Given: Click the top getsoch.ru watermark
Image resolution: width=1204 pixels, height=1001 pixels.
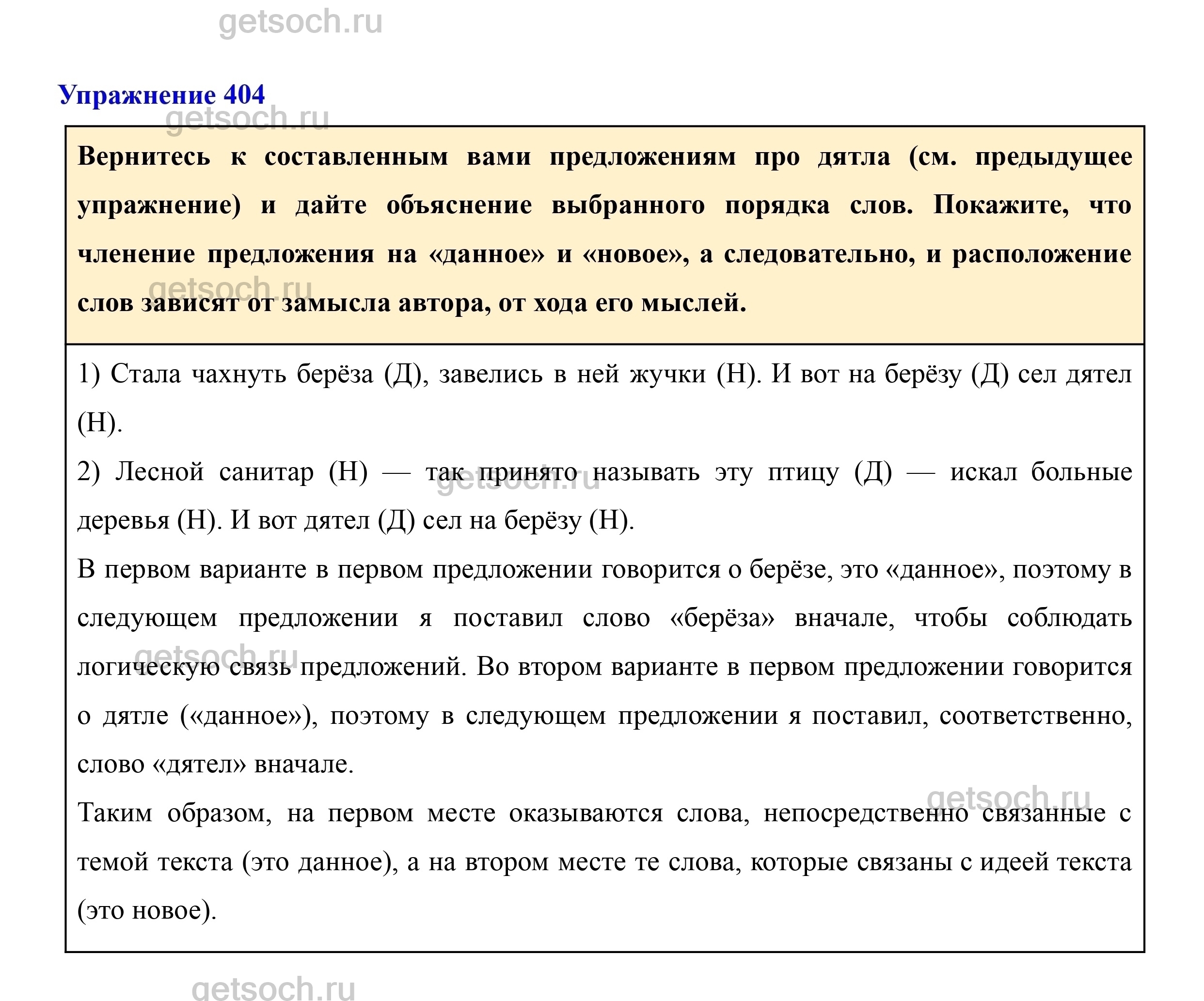Looking at the screenshot, I should 300,22.
